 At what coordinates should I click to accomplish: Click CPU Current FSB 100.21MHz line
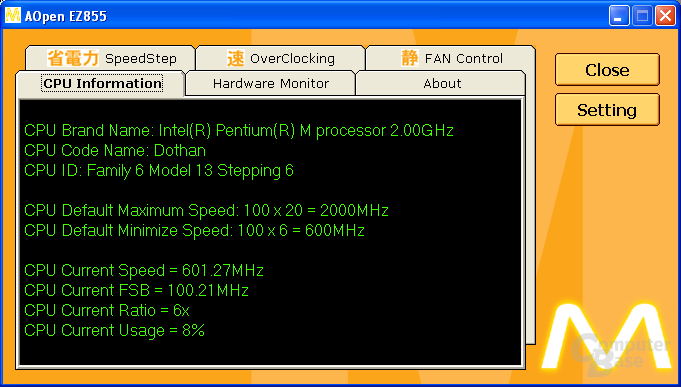[x=136, y=290]
